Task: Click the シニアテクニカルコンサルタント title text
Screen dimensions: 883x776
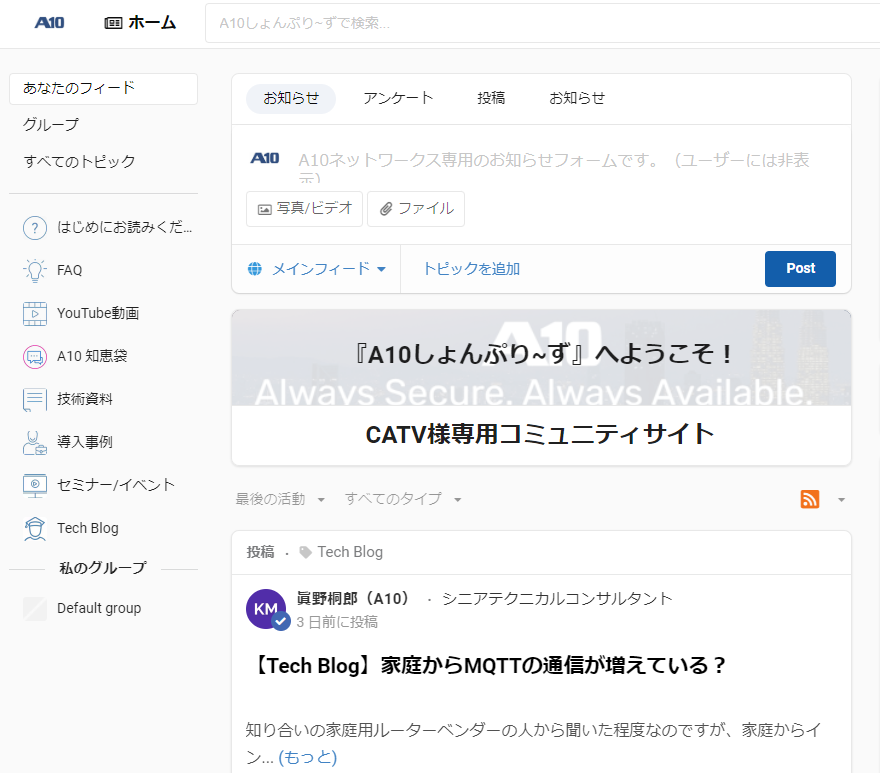Action: (x=557, y=599)
